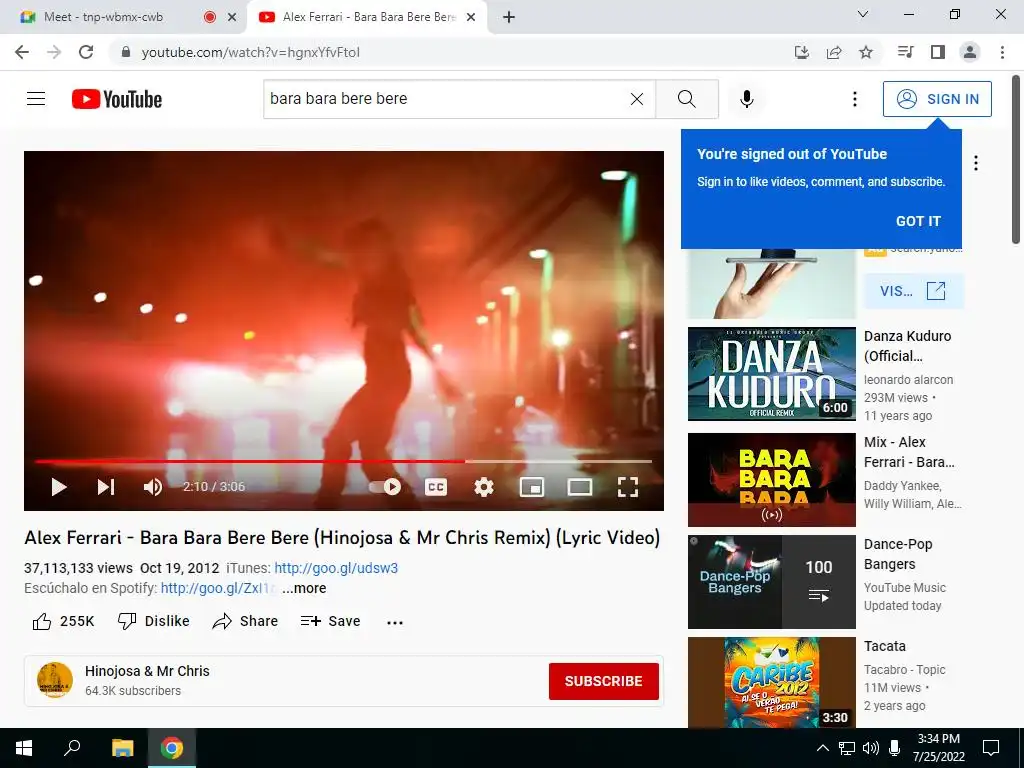Seek on the red video progress bar
The width and height of the screenshot is (1024, 768).
coord(343,461)
